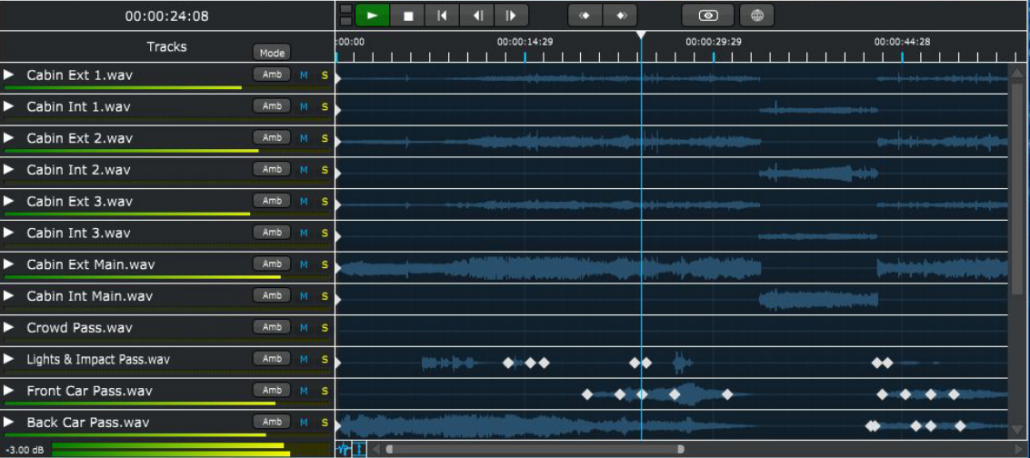Step back one frame
Viewport: 1030px width, 458px height.
click(477, 15)
